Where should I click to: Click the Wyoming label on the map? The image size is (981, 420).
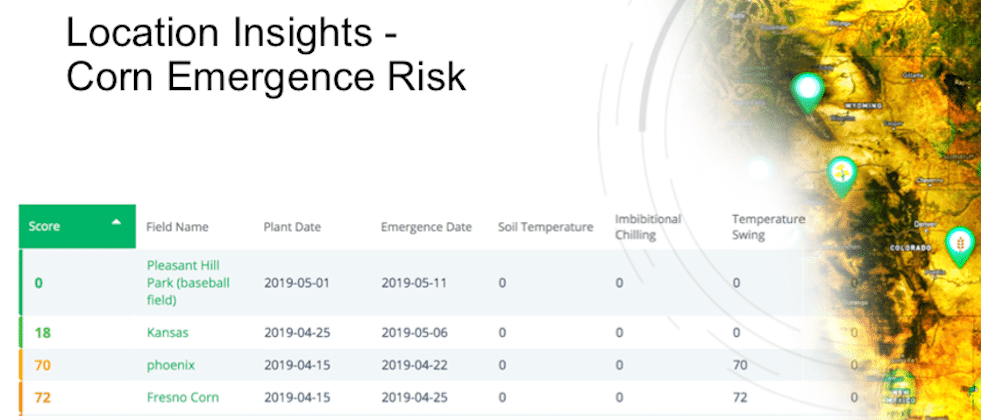pos(863,105)
